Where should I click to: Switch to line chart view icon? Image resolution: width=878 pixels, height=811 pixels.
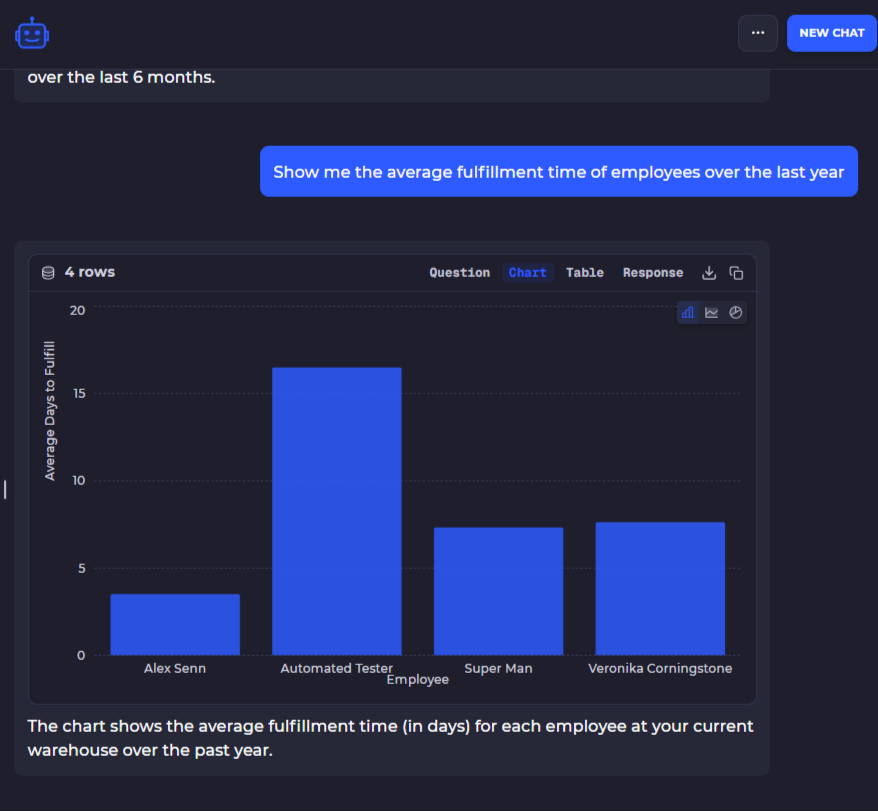pos(712,313)
